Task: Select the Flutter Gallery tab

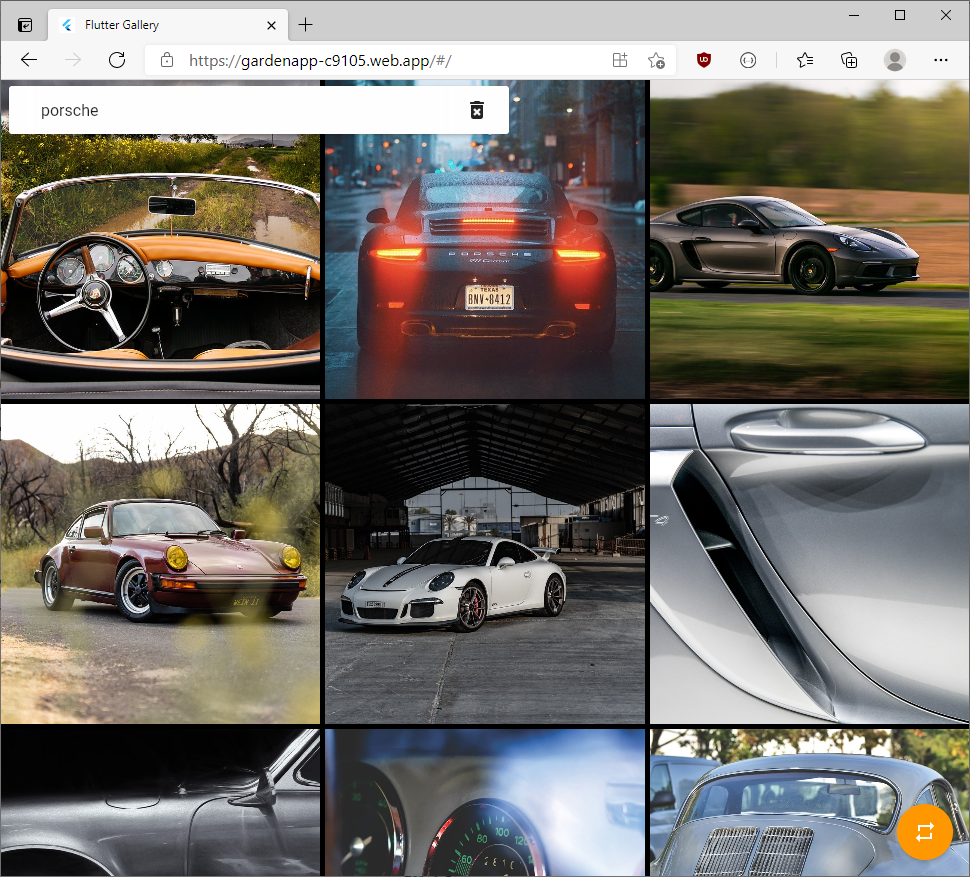Action: tap(168, 25)
